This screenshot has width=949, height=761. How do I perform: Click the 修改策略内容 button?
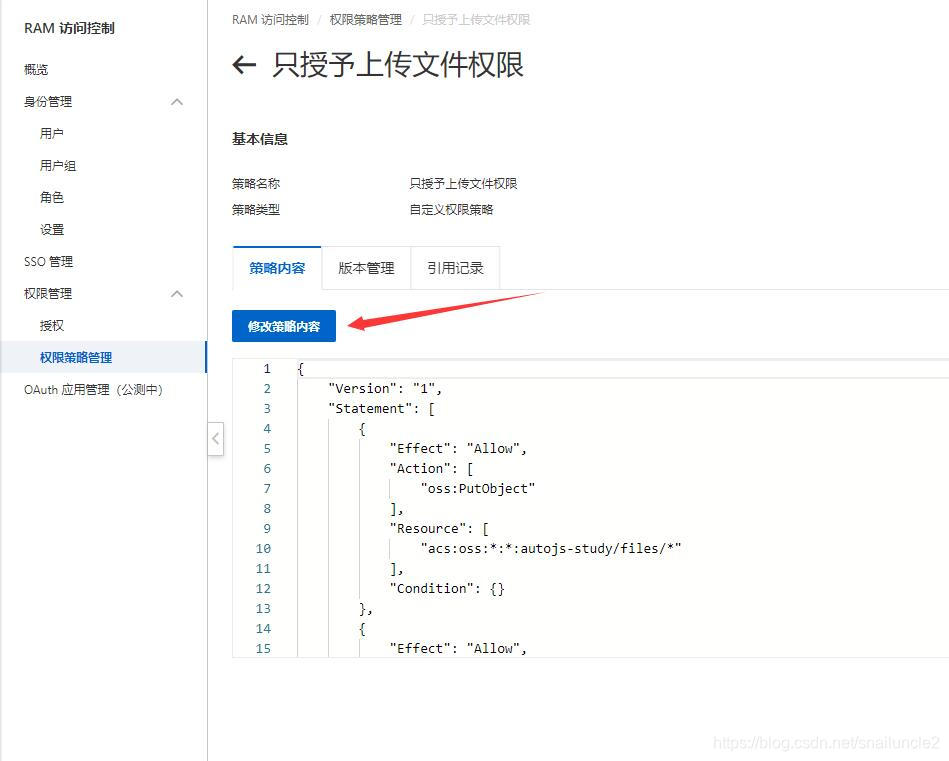click(284, 326)
